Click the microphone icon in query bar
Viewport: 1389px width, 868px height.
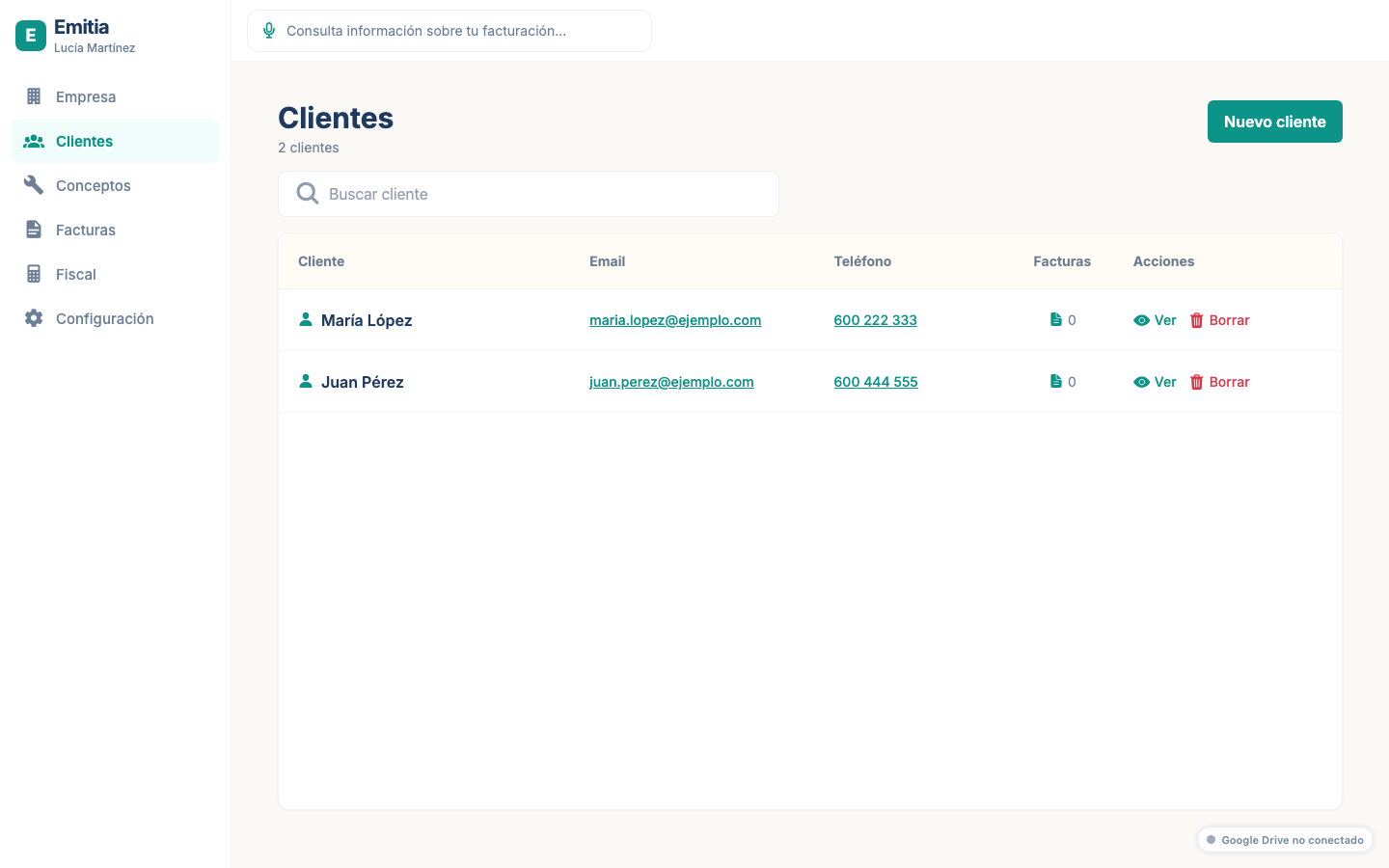pyautogui.click(x=269, y=31)
